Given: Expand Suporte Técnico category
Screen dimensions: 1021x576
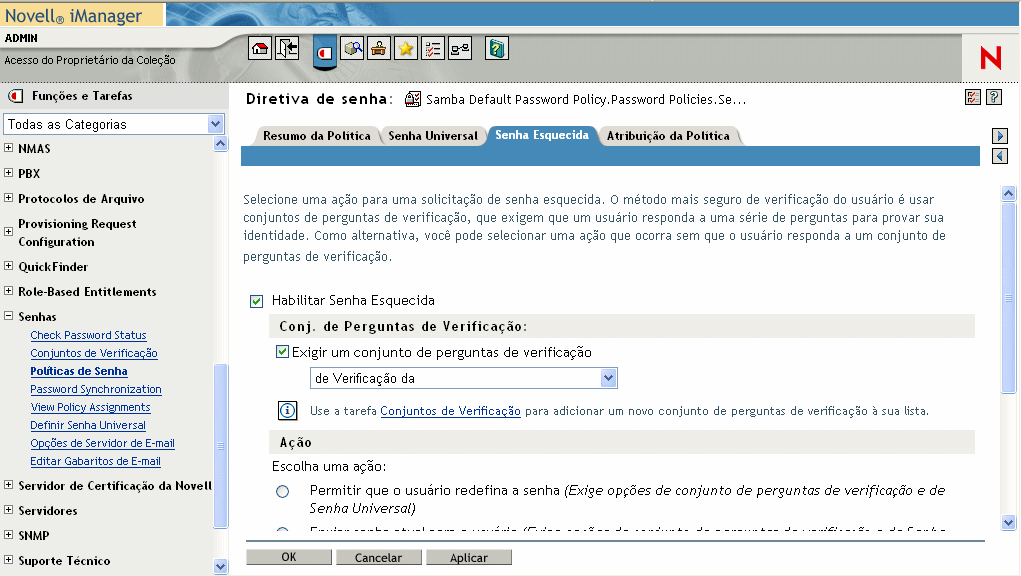Looking at the screenshot, I should (x=8, y=560).
